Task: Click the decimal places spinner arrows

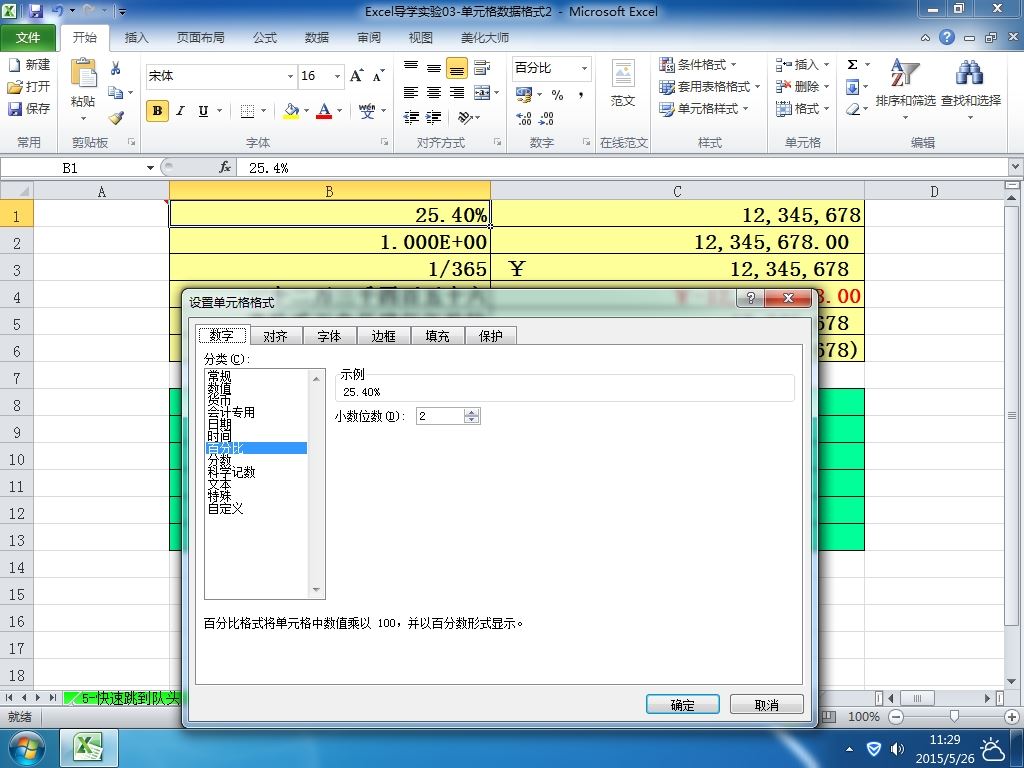Action: pyautogui.click(x=472, y=416)
